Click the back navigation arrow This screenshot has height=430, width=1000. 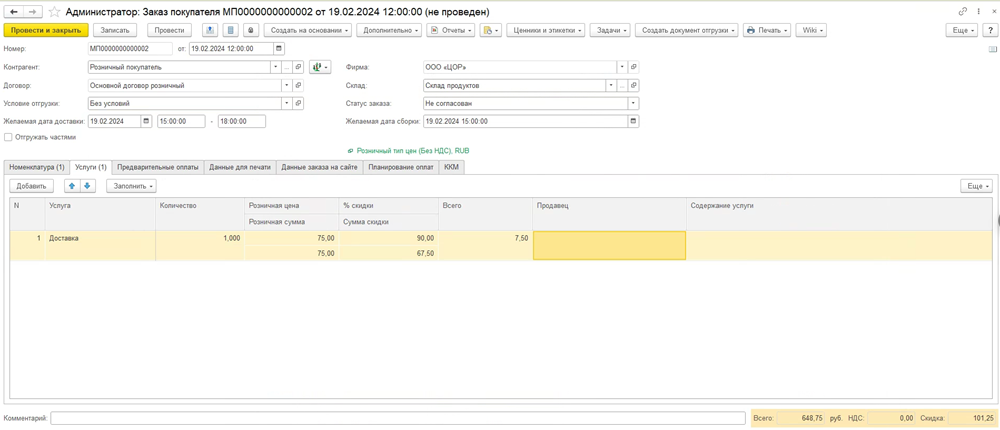click(14, 12)
